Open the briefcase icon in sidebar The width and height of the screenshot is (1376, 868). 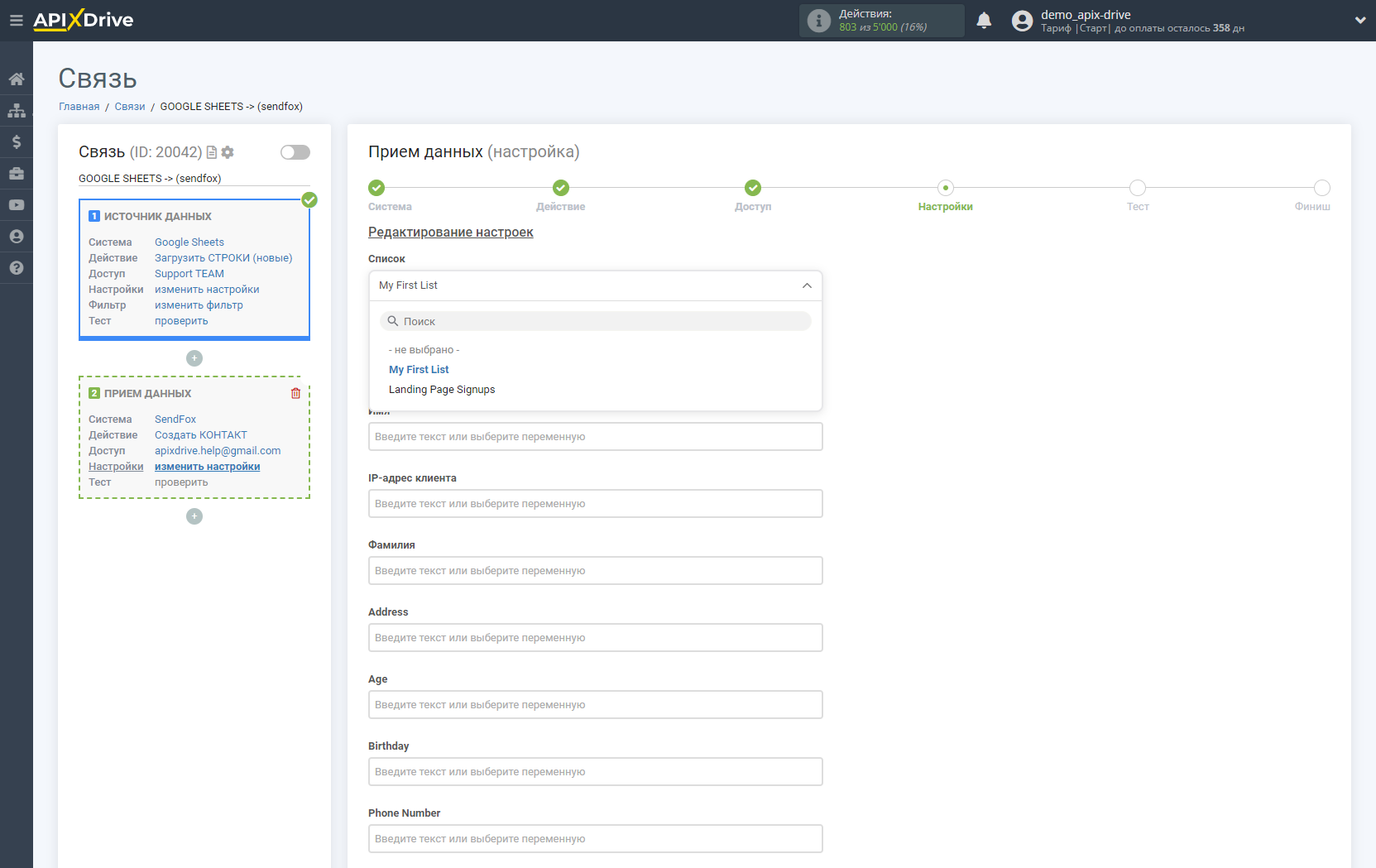(x=17, y=174)
